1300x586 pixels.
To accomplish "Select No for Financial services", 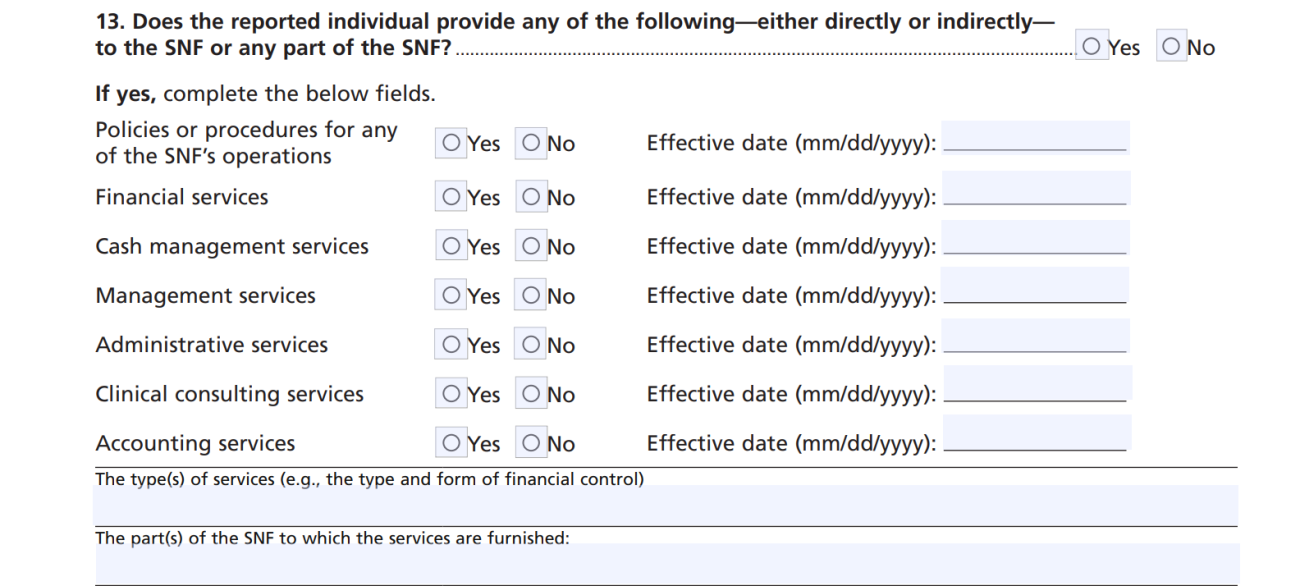I will (x=531, y=196).
